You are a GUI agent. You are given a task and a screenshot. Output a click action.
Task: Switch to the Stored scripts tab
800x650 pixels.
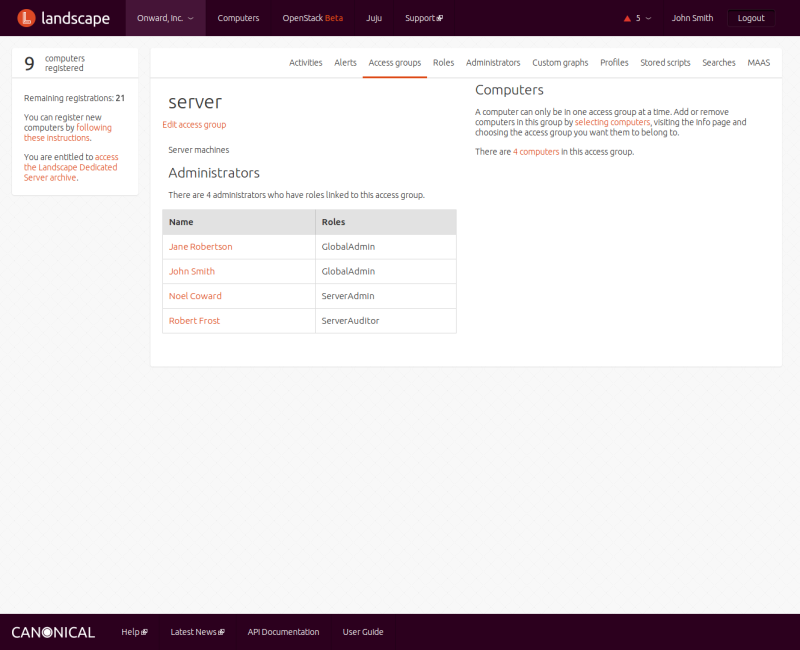point(665,63)
